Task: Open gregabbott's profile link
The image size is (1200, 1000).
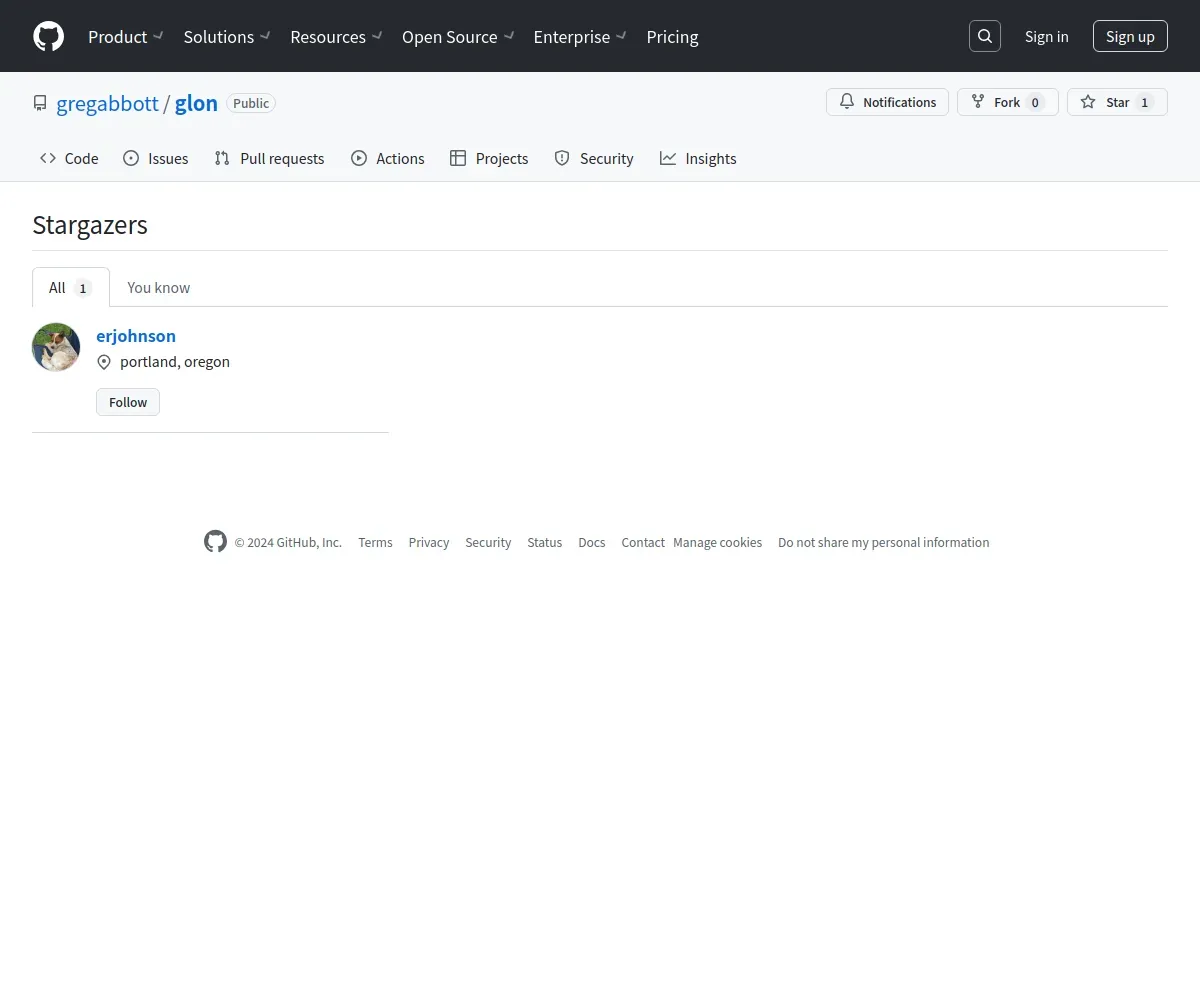Action: 108,103
